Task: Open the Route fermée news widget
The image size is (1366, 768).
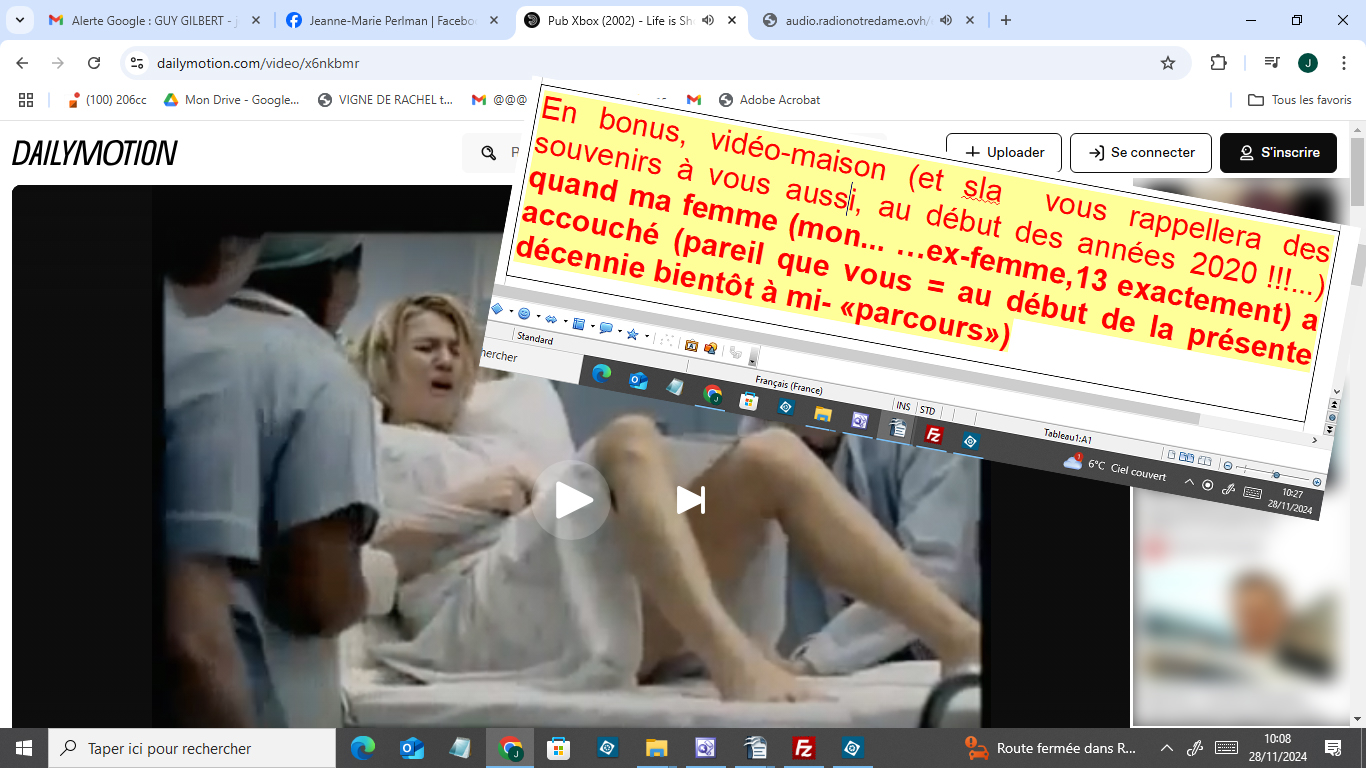Action: (1050, 748)
